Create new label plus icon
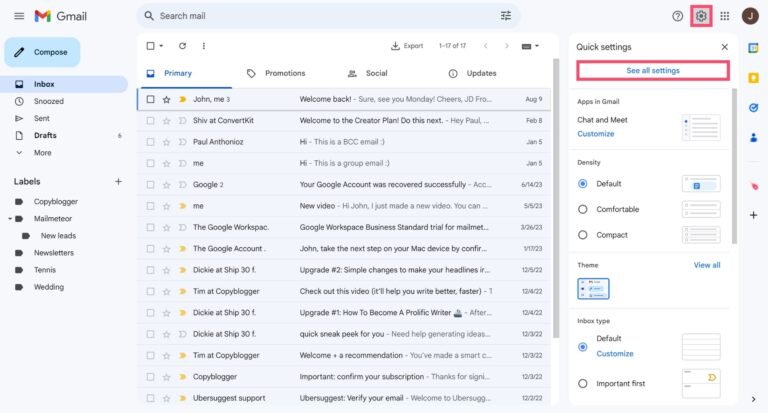The width and height of the screenshot is (768, 413). coord(118,181)
